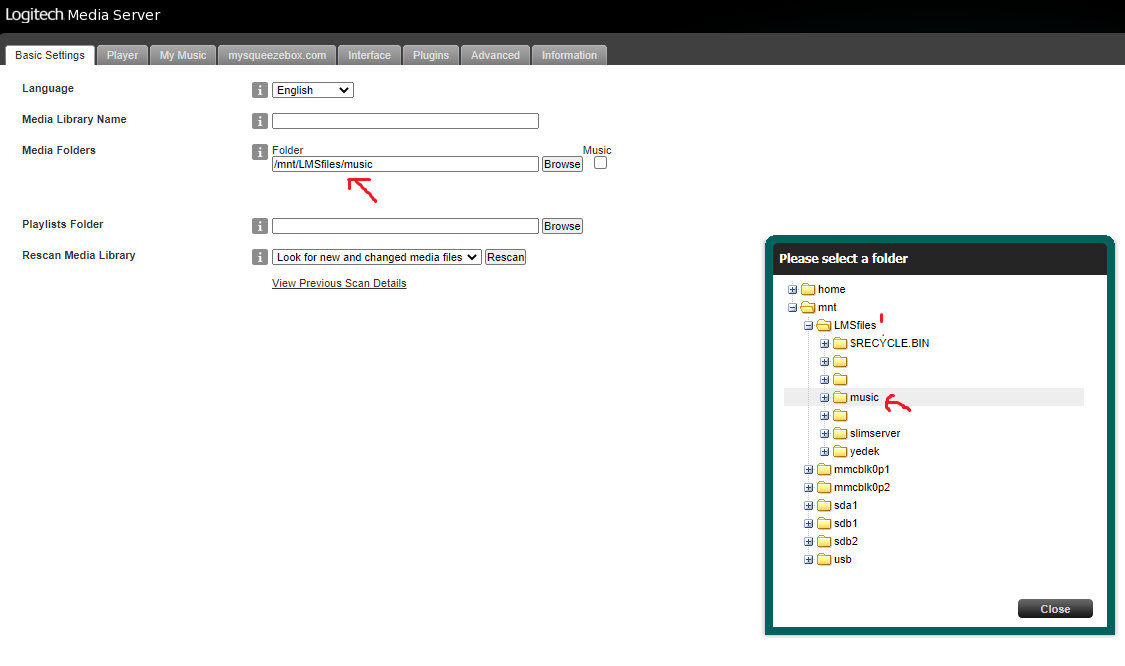Select the usb folder icon
This screenshot has height=666, width=1125.
point(824,559)
